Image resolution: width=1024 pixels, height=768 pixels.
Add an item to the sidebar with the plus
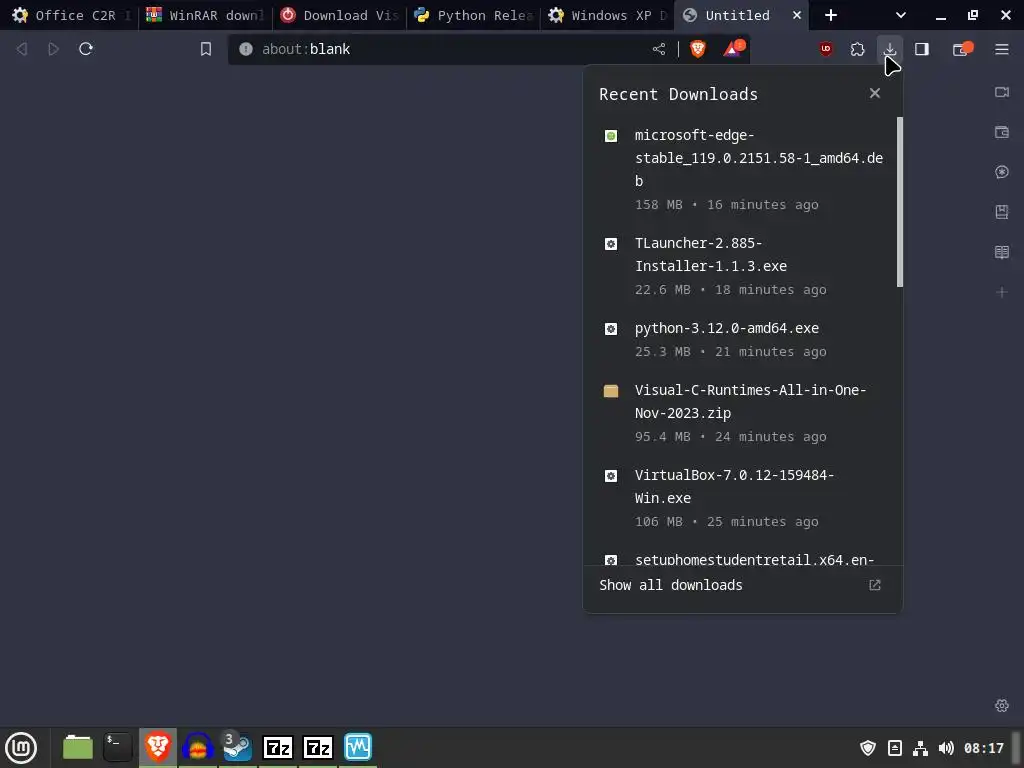[1002, 292]
